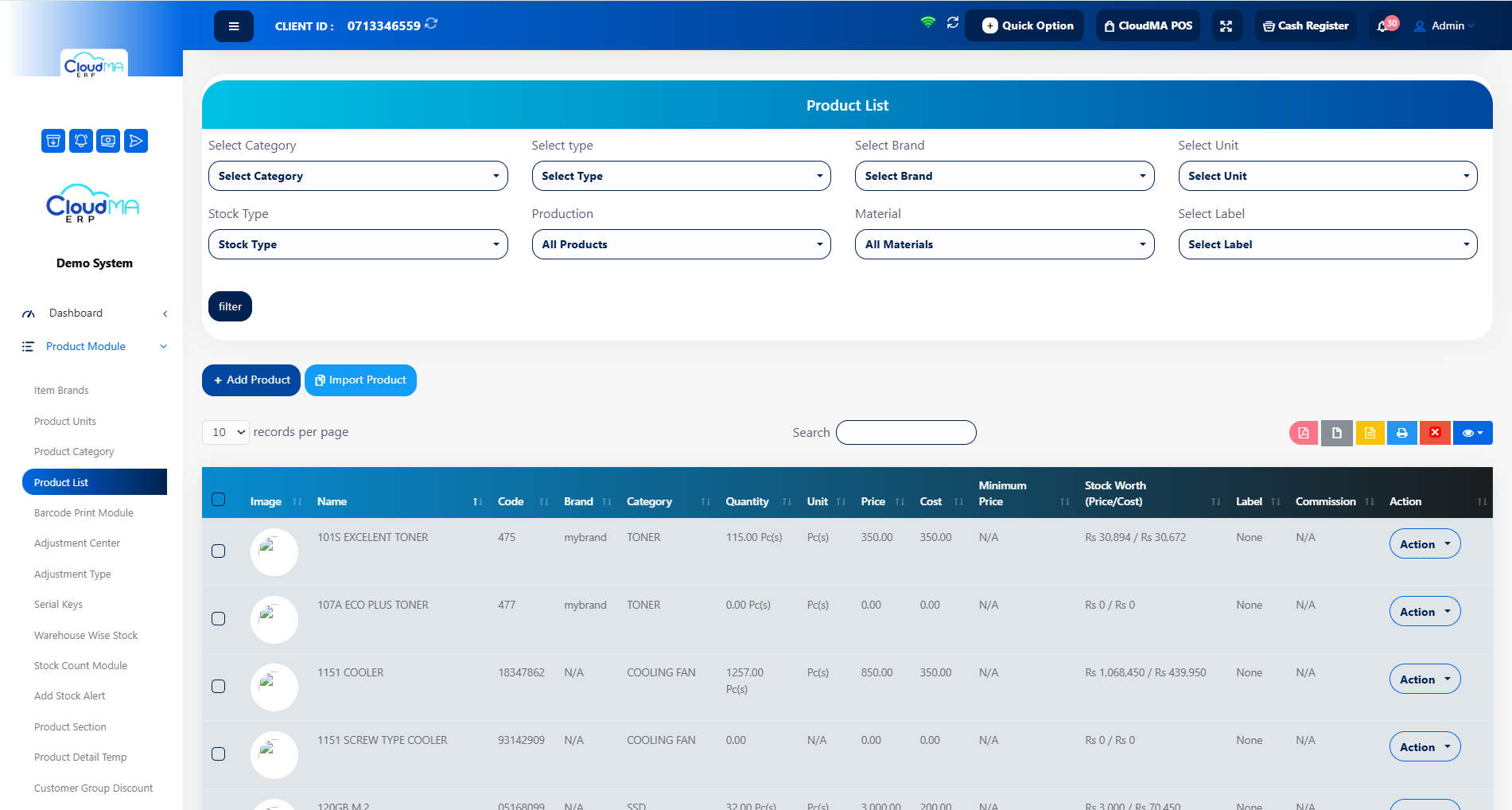Expand Action dropdown for 107A ECO PLUS TONER

pos(1425,611)
